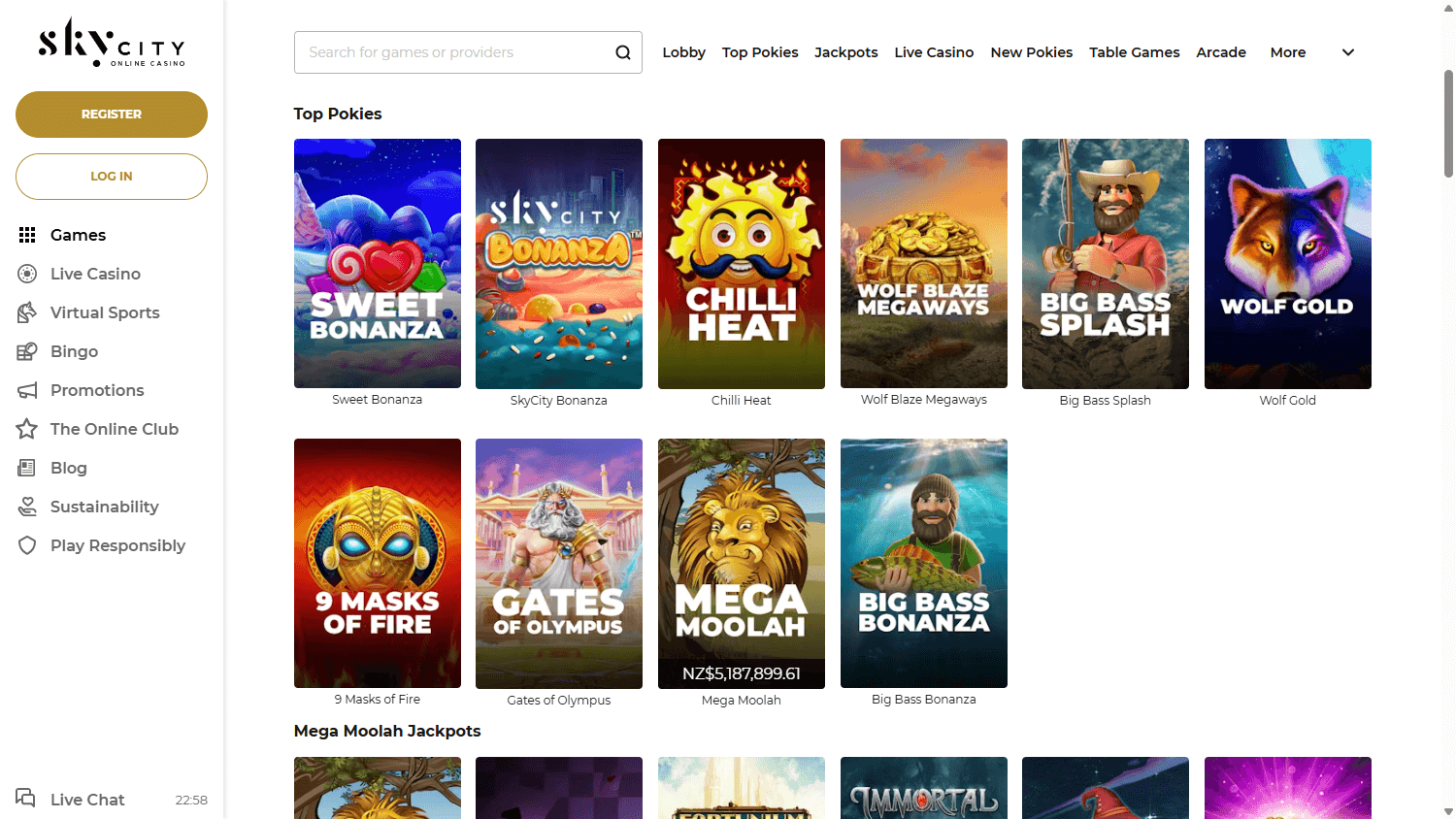Screen dimensions: 1456x819
Task: Click The Online Club star icon
Action: [27, 428]
